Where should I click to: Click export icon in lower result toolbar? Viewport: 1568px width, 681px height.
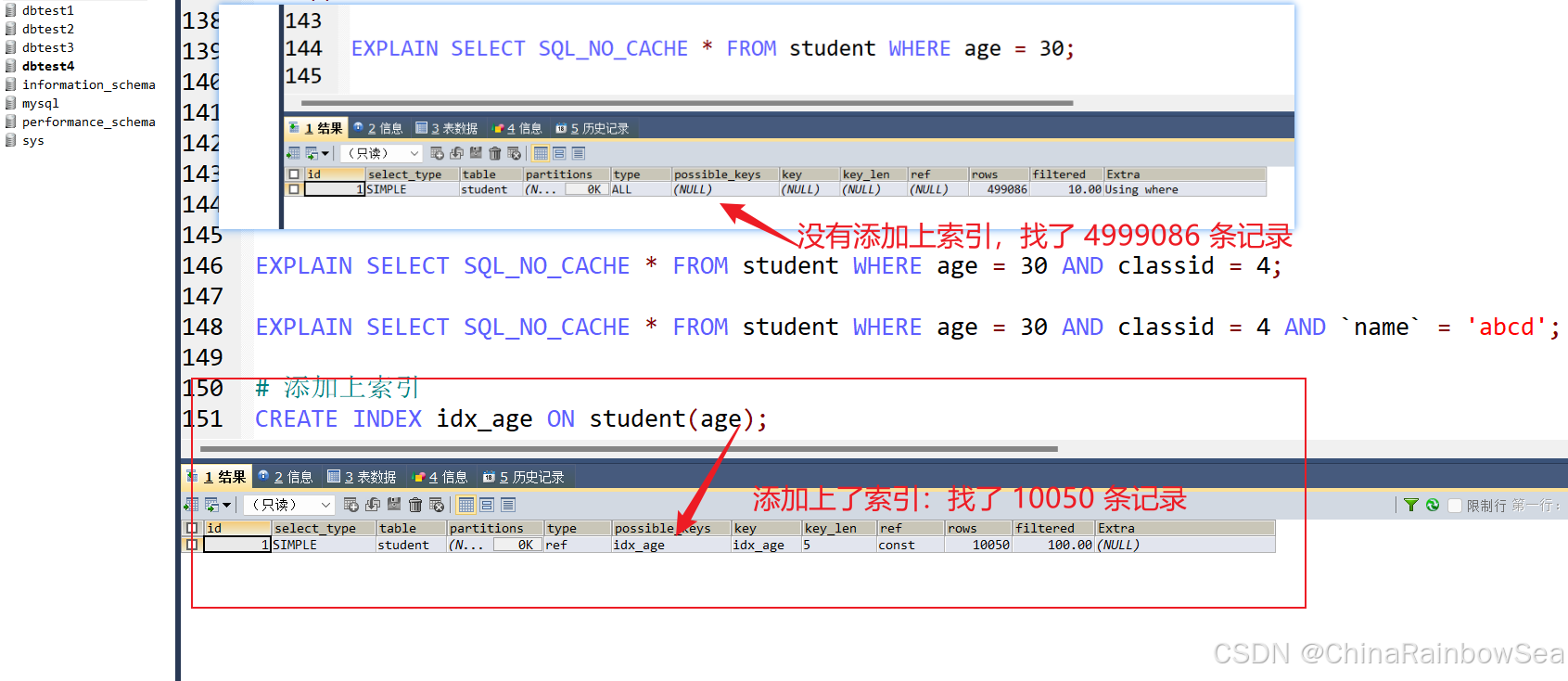[x=191, y=505]
